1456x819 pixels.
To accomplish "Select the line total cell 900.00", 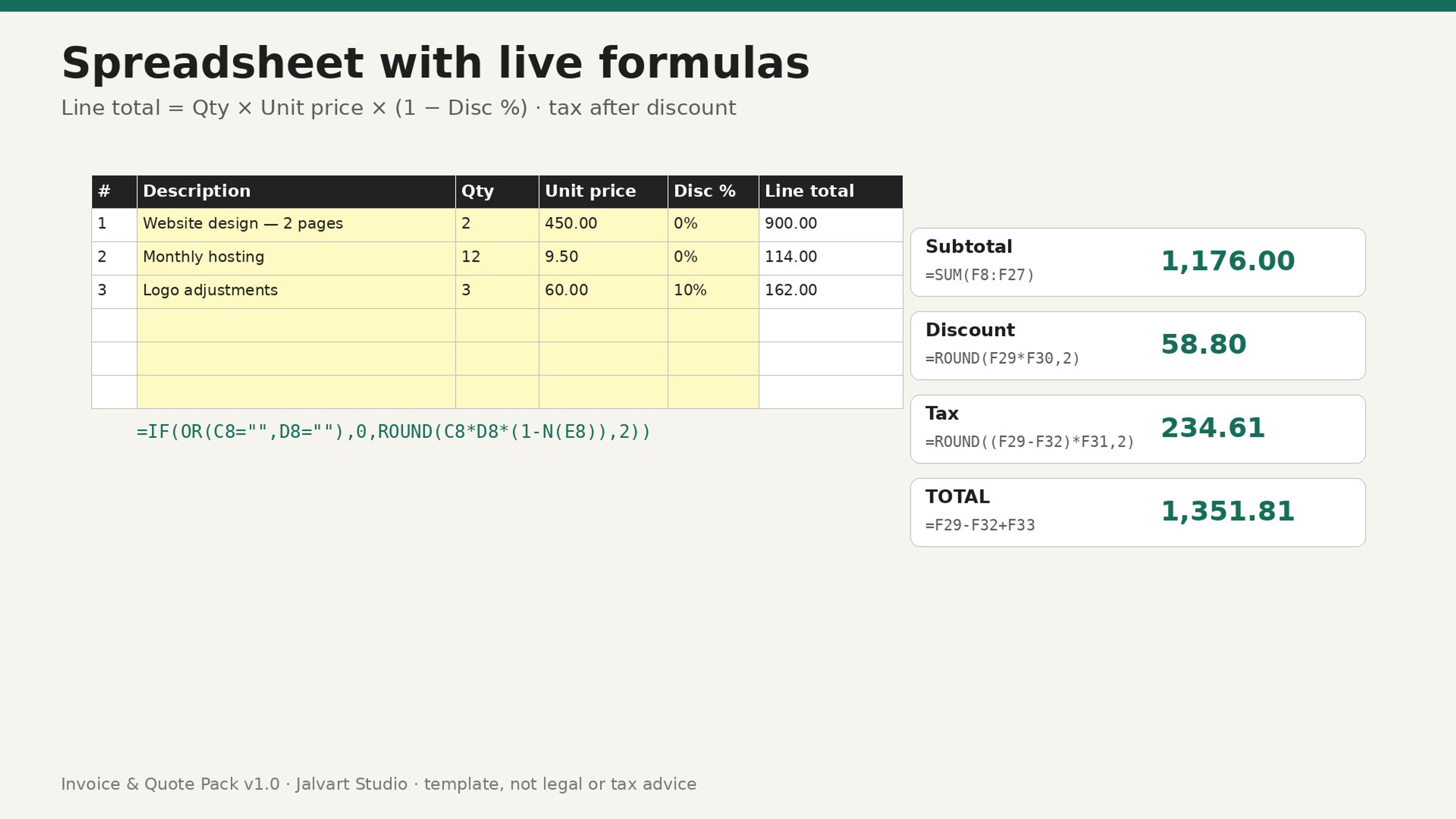I will pyautogui.click(x=831, y=225).
